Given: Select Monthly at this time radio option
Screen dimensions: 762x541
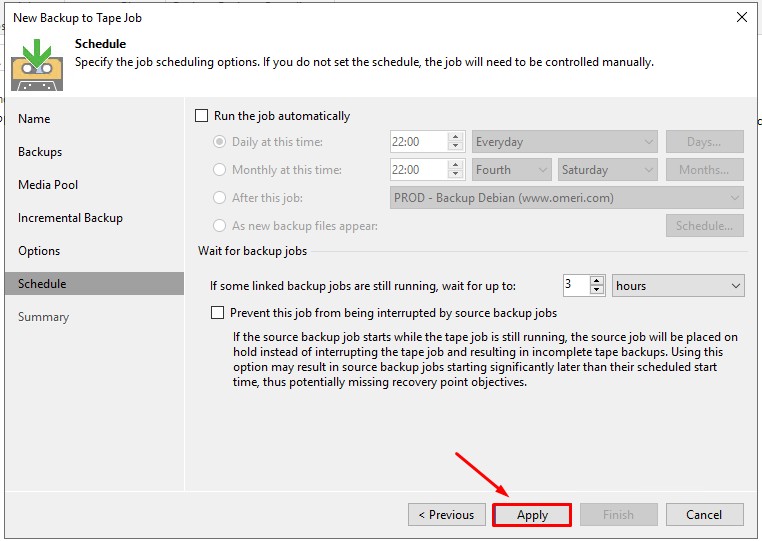Looking at the screenshot, I should 221,170.
